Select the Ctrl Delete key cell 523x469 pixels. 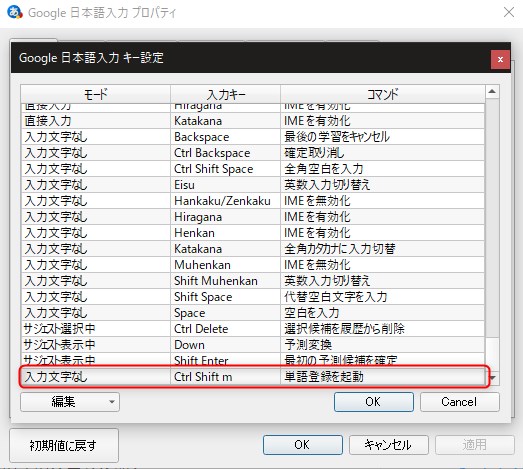(x=225, y=329)
